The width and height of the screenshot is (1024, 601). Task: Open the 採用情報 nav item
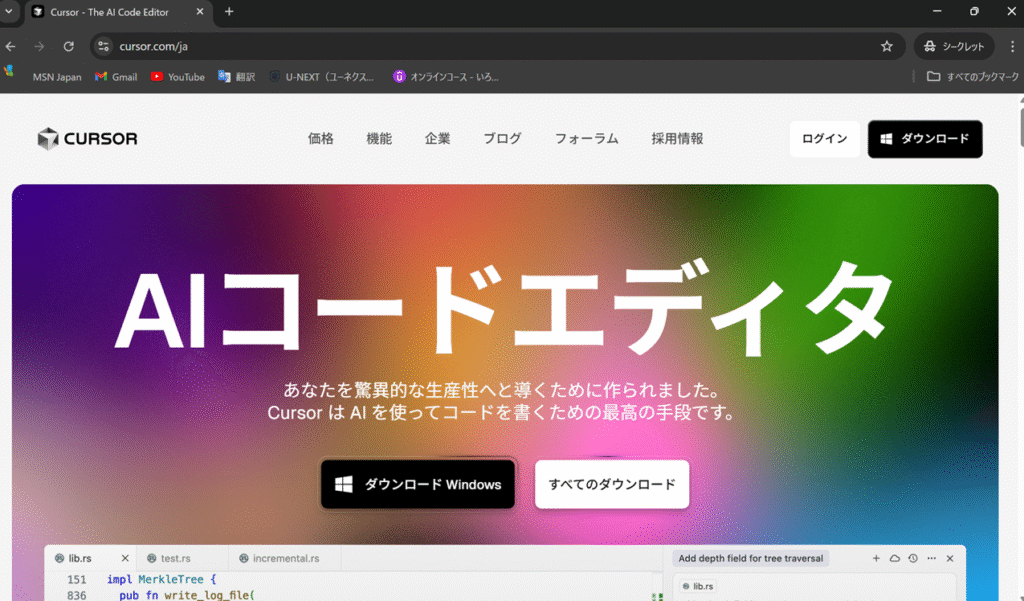[x=677, y=138]
